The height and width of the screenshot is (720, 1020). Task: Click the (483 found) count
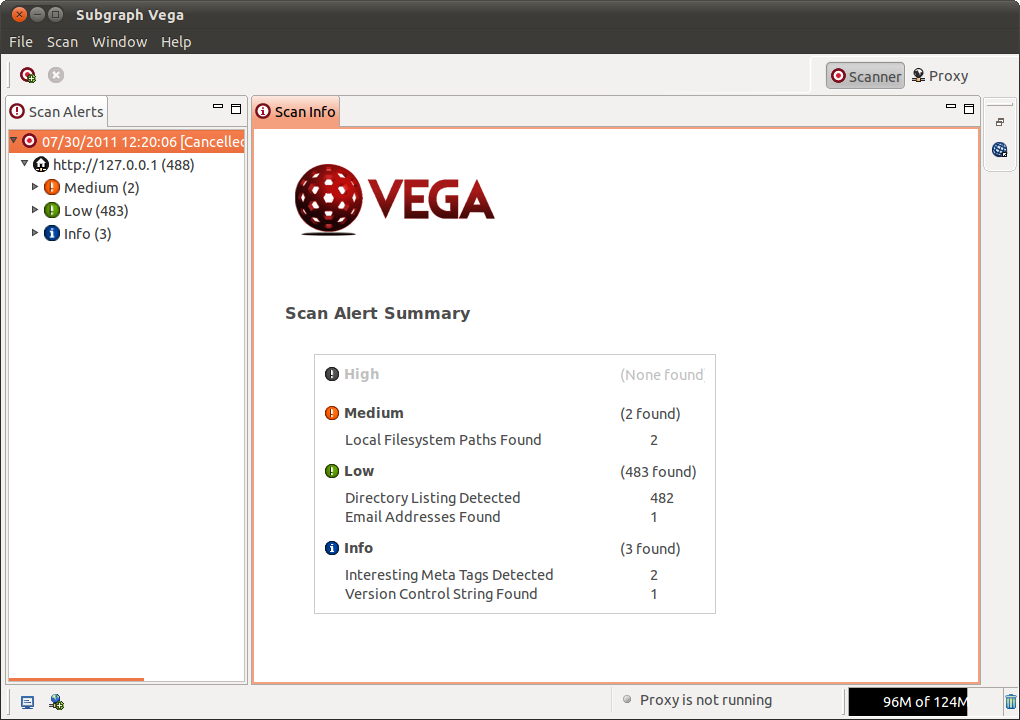click(658, 472)
